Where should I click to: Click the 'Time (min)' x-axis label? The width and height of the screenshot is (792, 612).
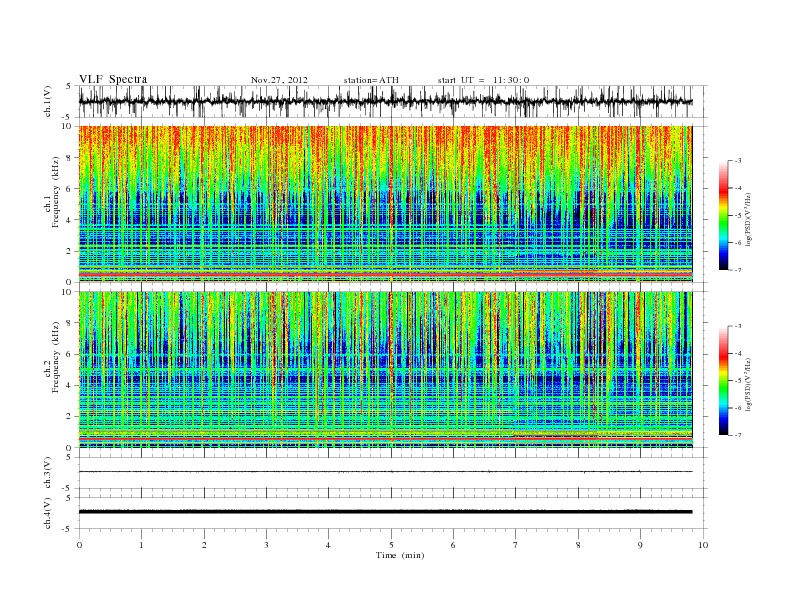(400, 555)
